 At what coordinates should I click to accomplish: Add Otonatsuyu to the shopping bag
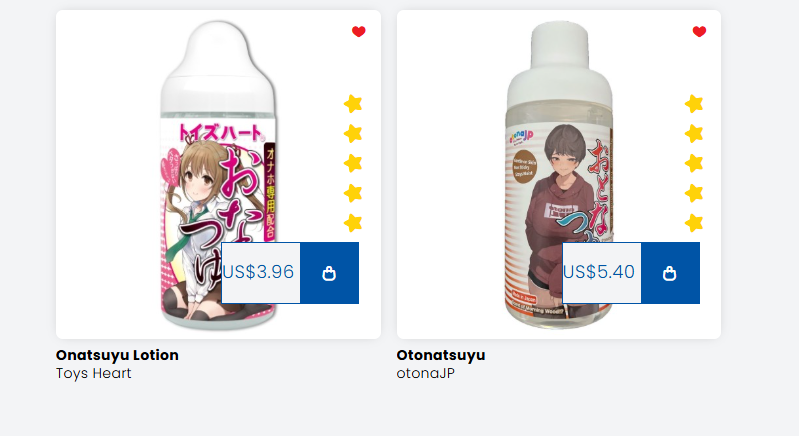click(670, 273)
